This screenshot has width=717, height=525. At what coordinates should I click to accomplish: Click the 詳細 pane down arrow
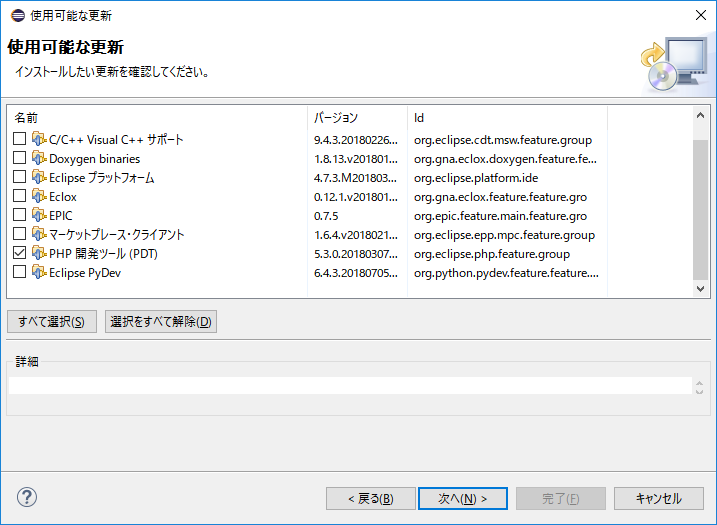coord(699,391)
